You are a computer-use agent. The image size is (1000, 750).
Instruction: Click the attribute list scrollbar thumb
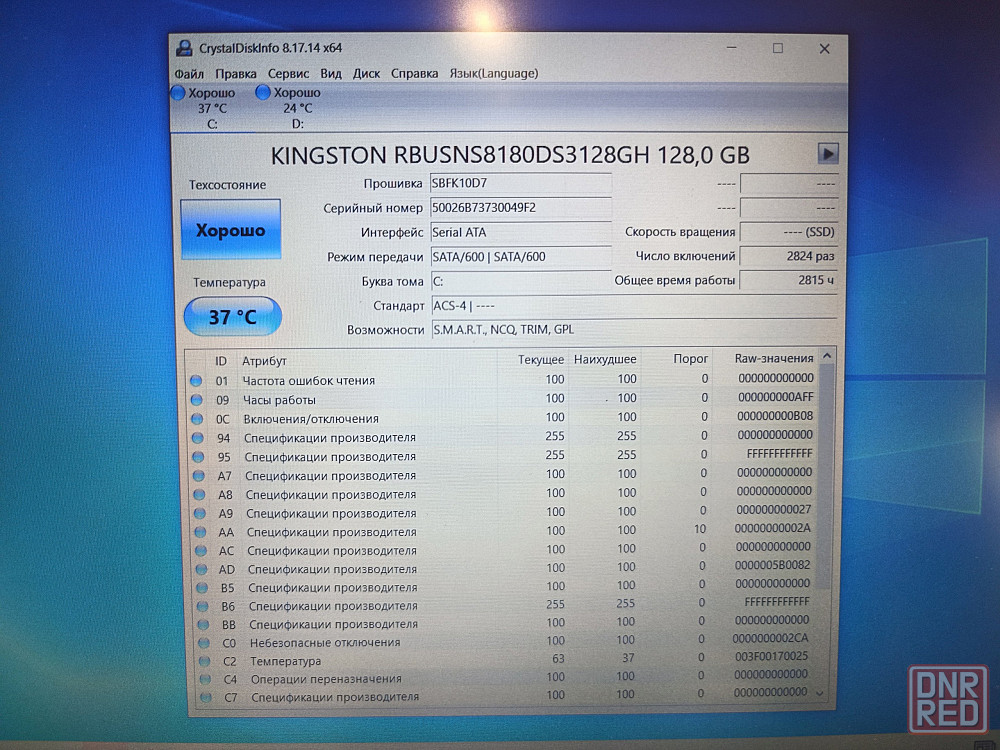(825, 477)
